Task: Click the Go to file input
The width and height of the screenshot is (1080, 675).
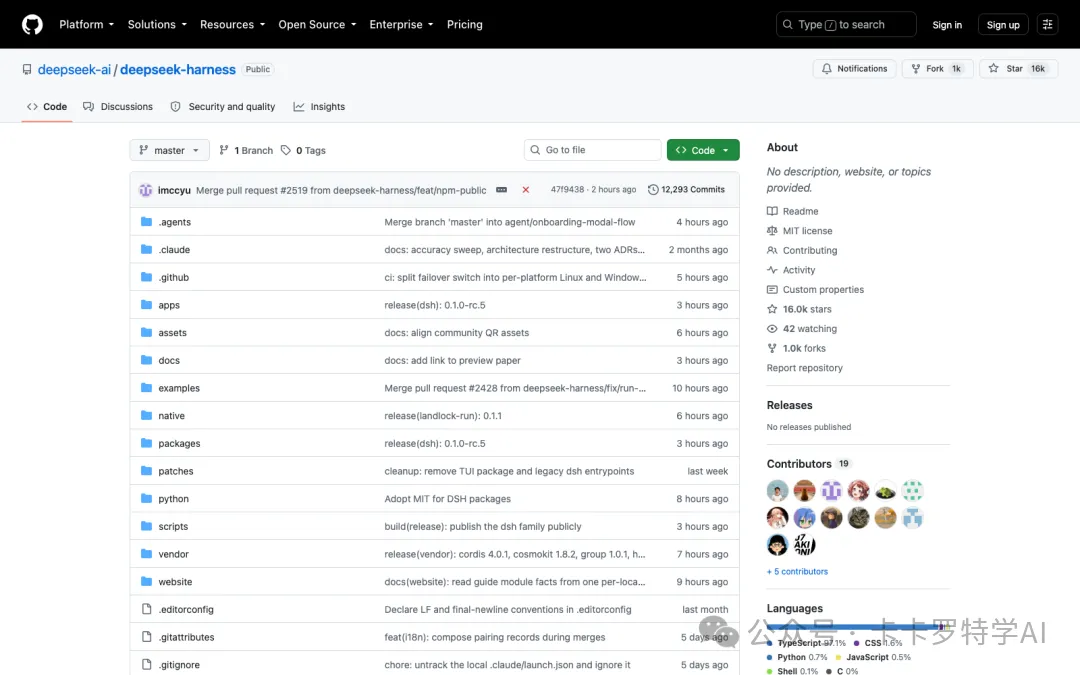Action: pos(592,150)
